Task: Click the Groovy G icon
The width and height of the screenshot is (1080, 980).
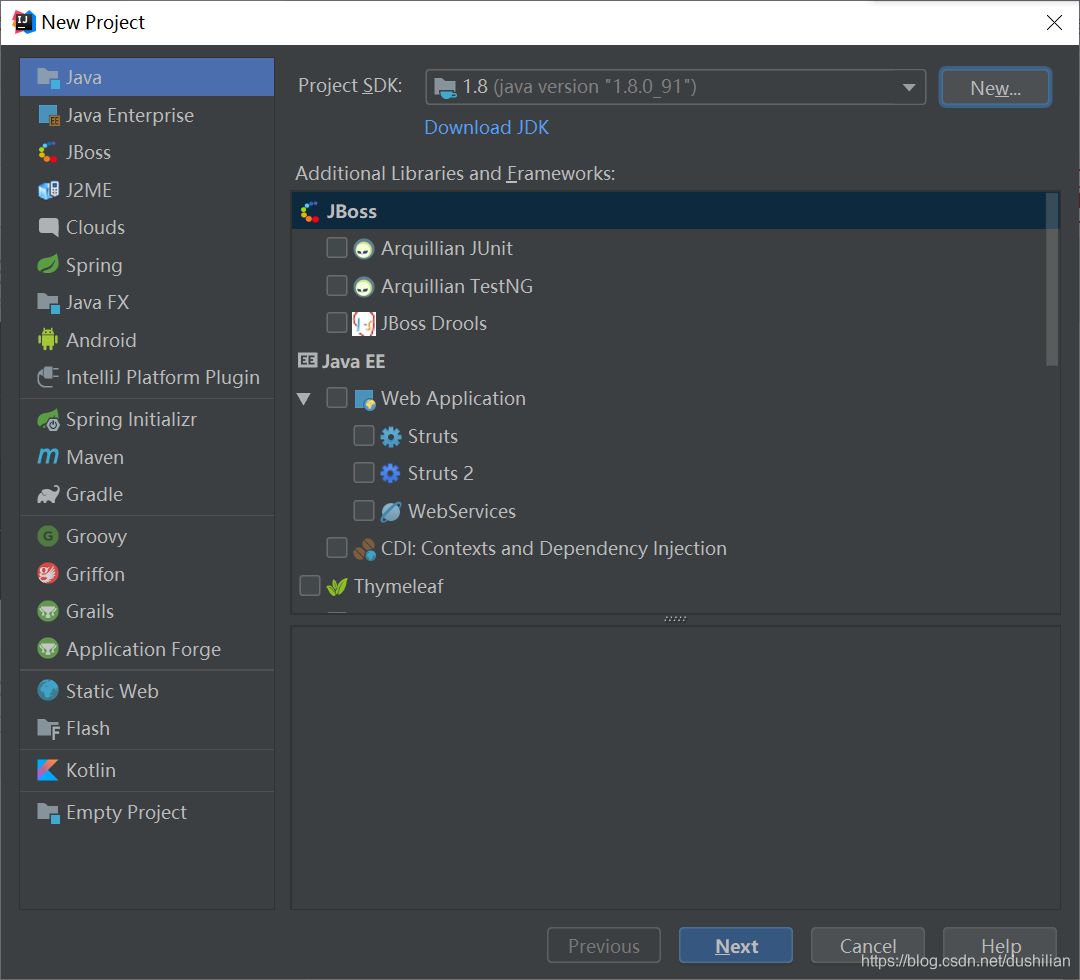Action: 48,536
